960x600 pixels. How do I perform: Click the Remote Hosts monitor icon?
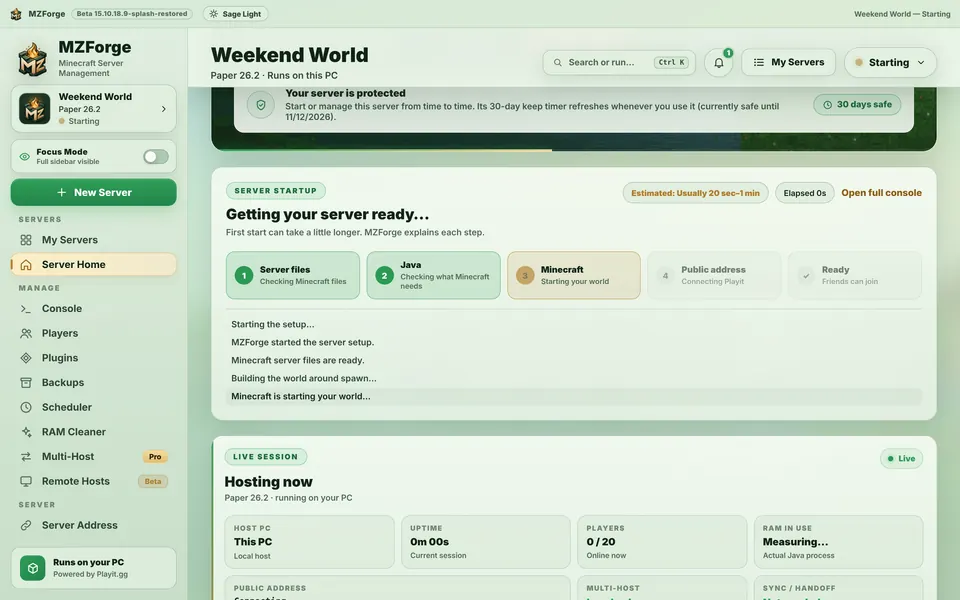click(x=26, y=481)
